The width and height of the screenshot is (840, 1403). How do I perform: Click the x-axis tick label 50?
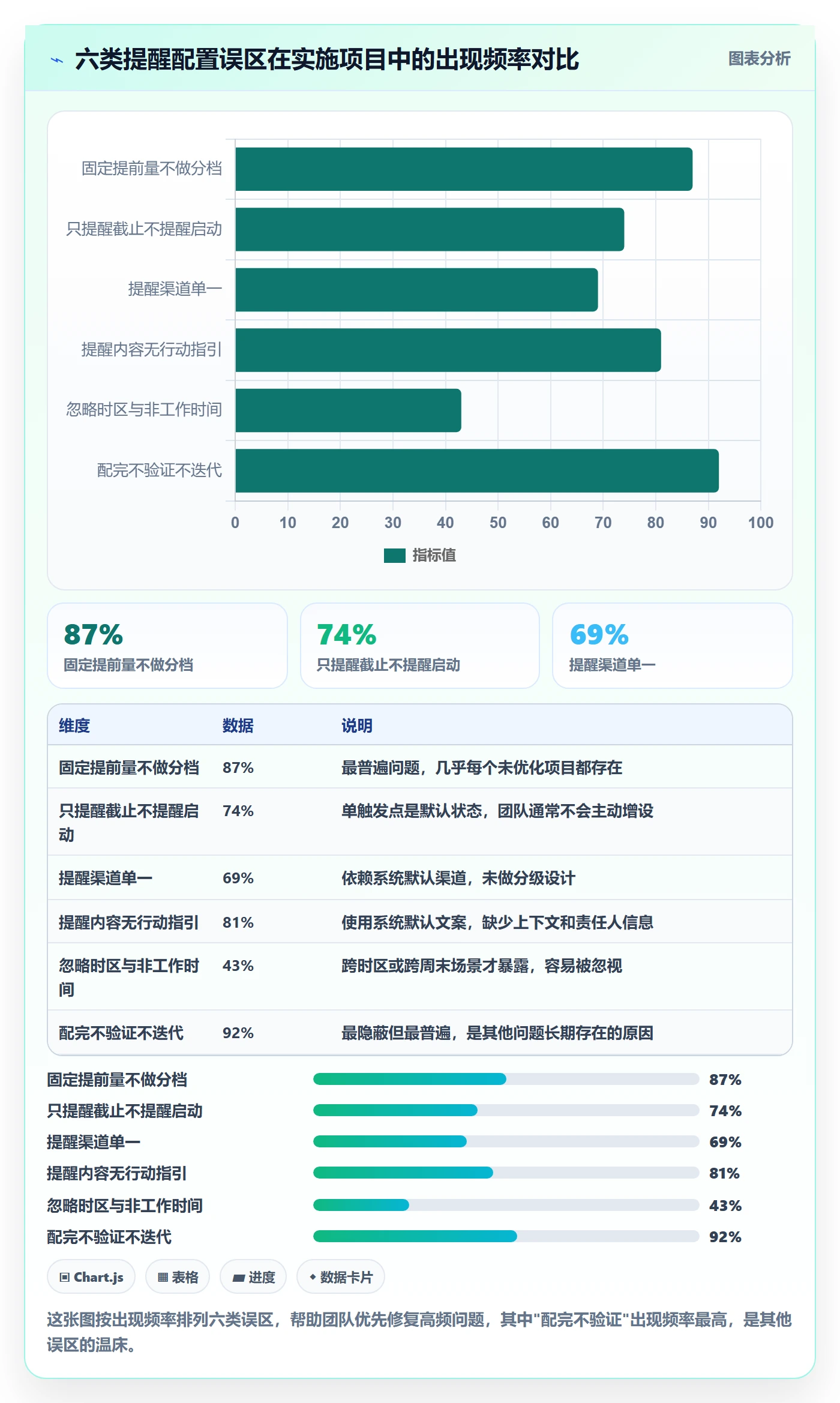498,523
